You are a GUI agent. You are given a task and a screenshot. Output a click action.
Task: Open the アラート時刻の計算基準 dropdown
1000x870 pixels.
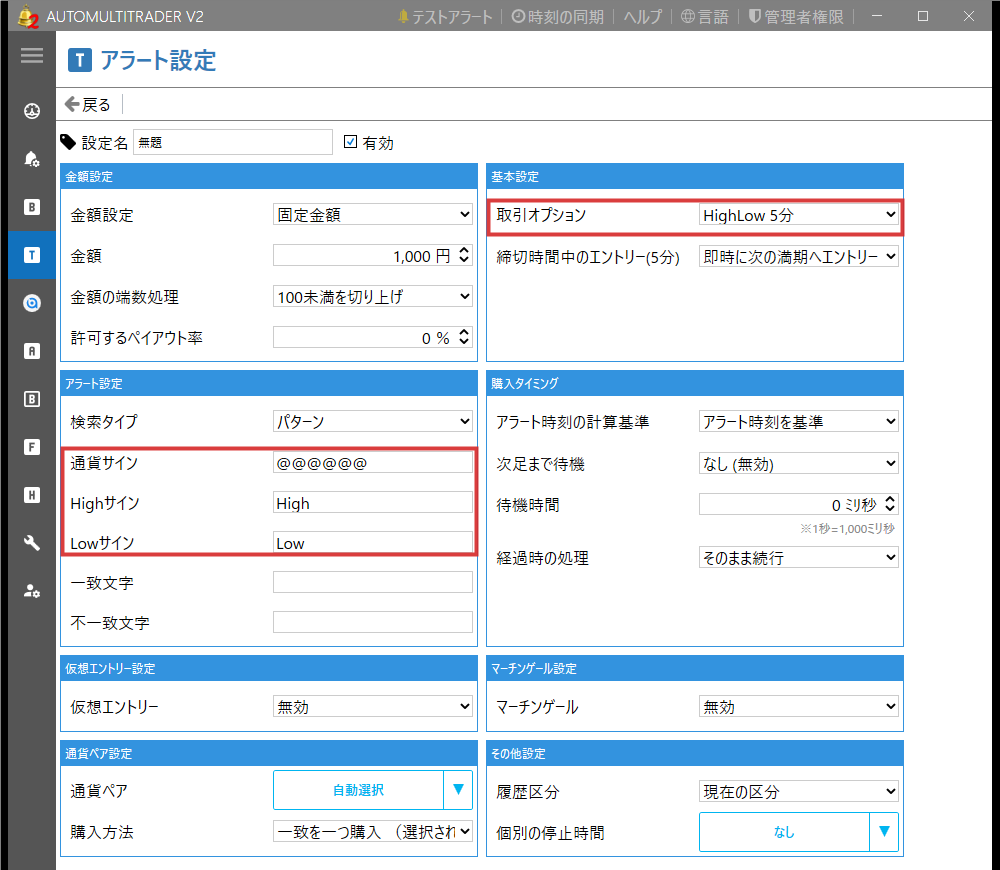tap(798, 421)
